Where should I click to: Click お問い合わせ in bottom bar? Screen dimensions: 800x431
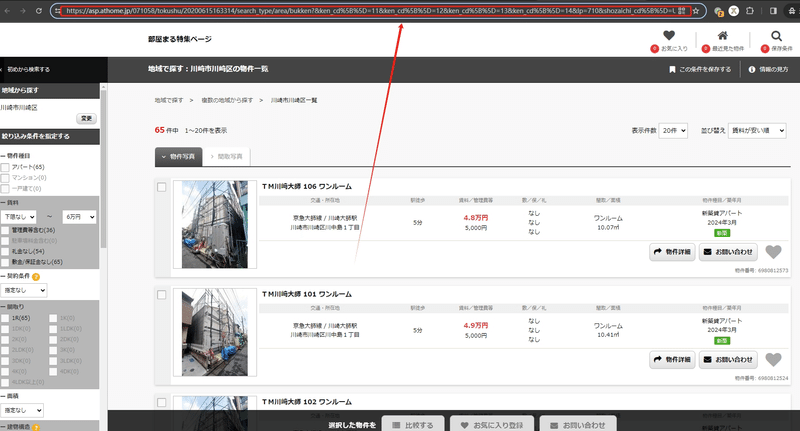pyautogui.click(x=578, y=425)
